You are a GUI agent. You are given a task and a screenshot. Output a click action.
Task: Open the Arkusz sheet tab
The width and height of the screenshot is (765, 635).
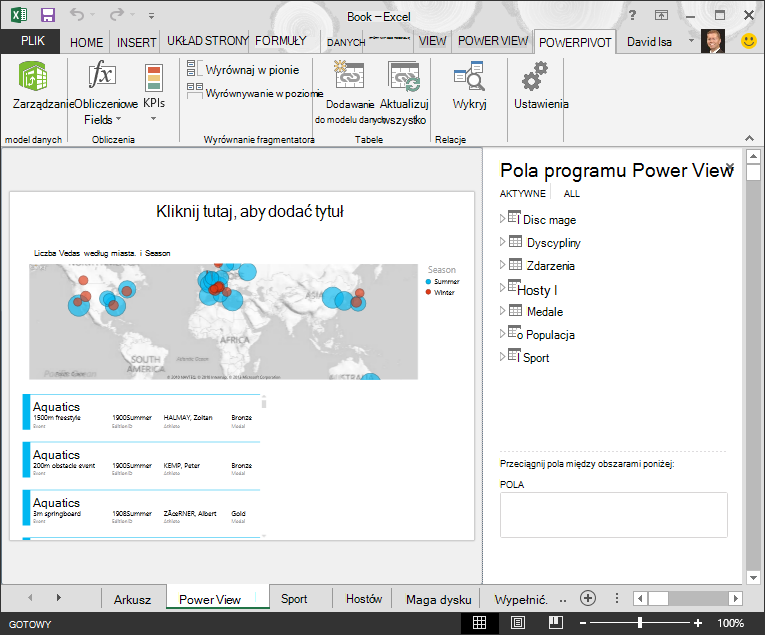pos(132,599)
